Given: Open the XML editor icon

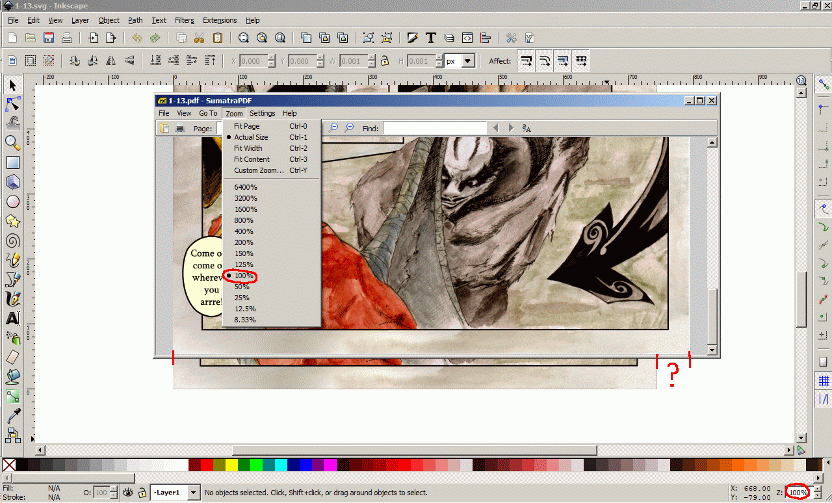Looking at the screenshot, I should (x=467, y=38).
